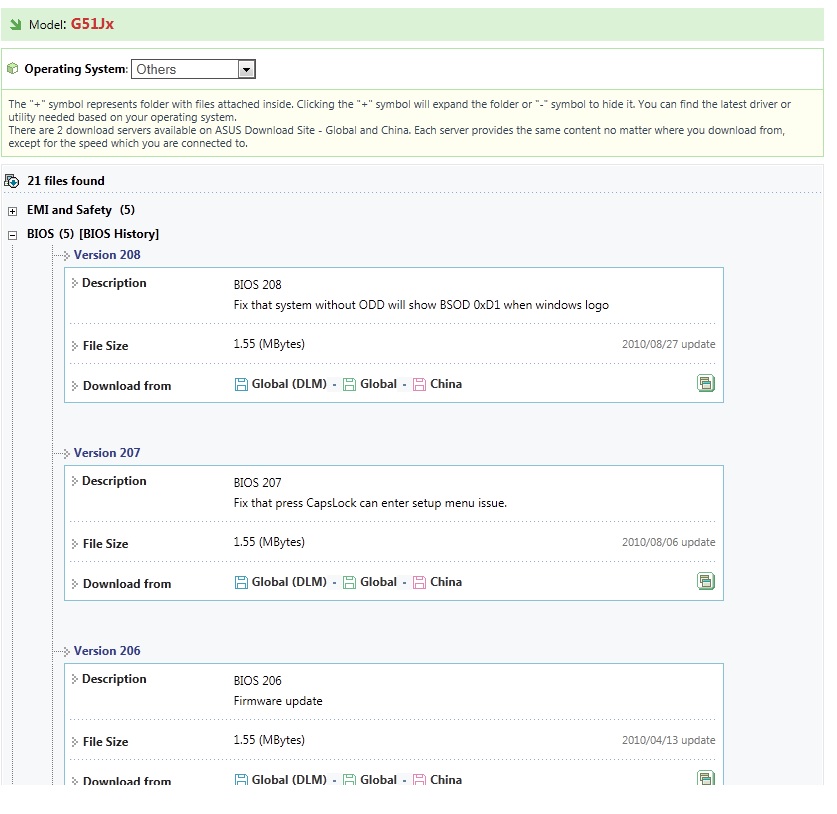
Task: Expand the EMI and Safety folder
Action: point(12,211)
